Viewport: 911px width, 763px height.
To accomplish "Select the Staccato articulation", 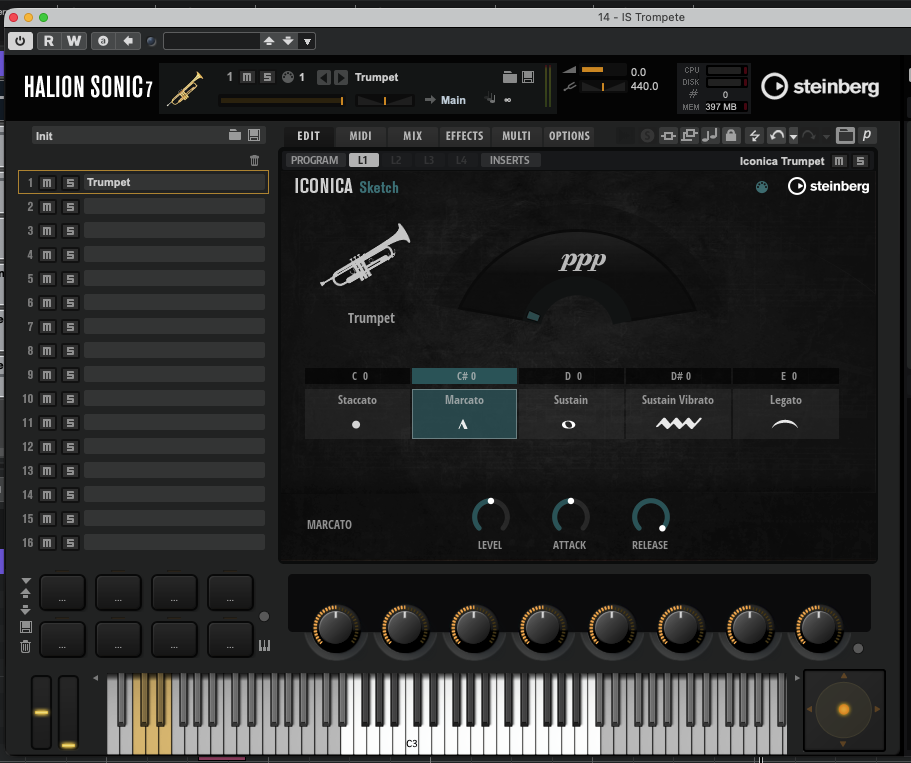I will tap(357, 413).
